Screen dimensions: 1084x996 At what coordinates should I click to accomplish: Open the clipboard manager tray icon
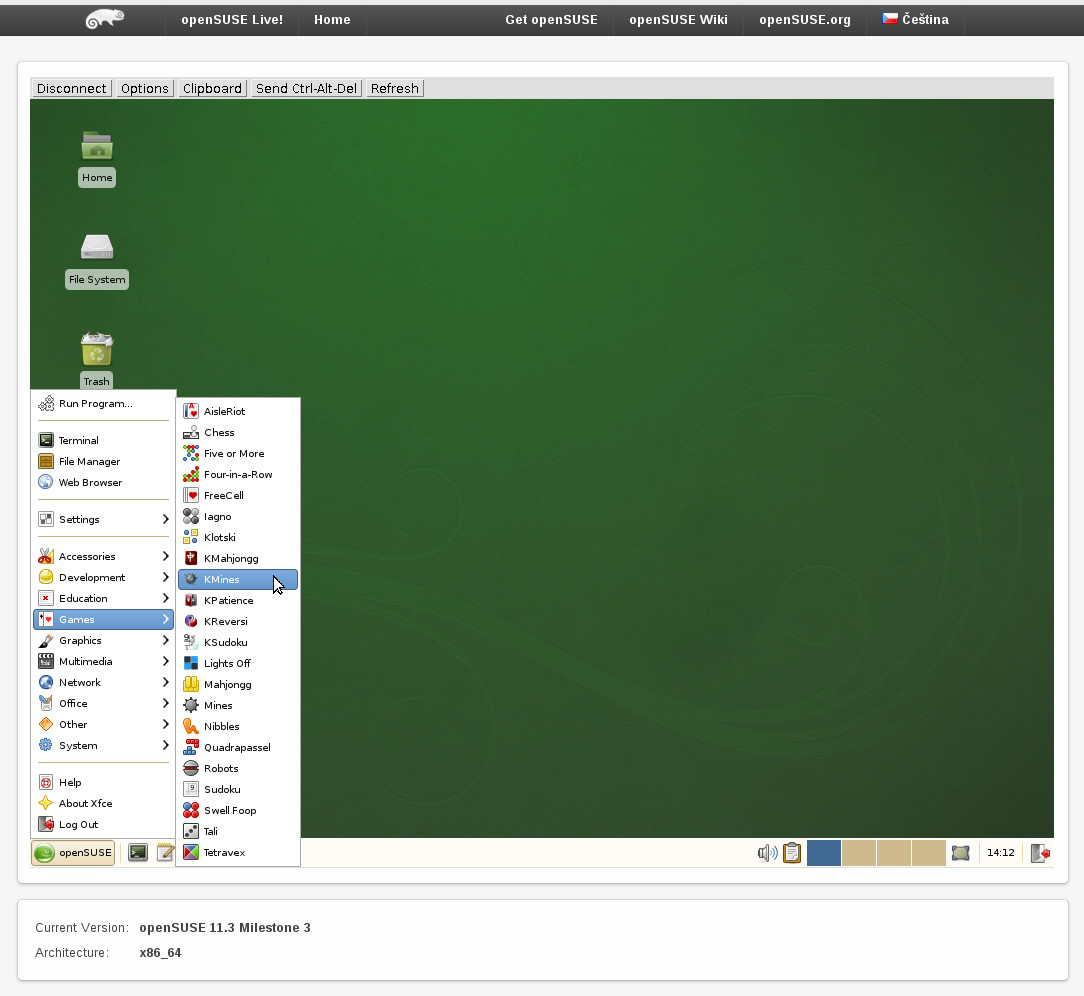[792, 853]
